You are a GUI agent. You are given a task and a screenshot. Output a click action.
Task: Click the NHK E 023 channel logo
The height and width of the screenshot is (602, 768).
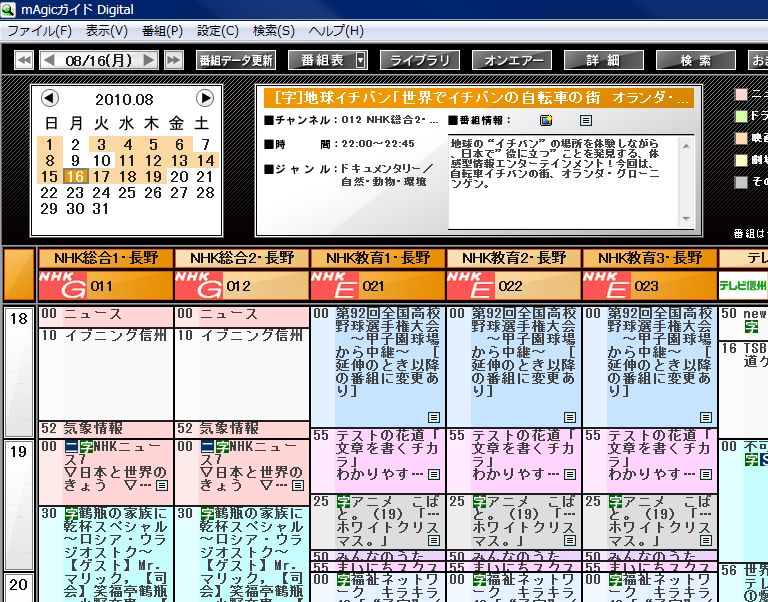click(607, 285)
